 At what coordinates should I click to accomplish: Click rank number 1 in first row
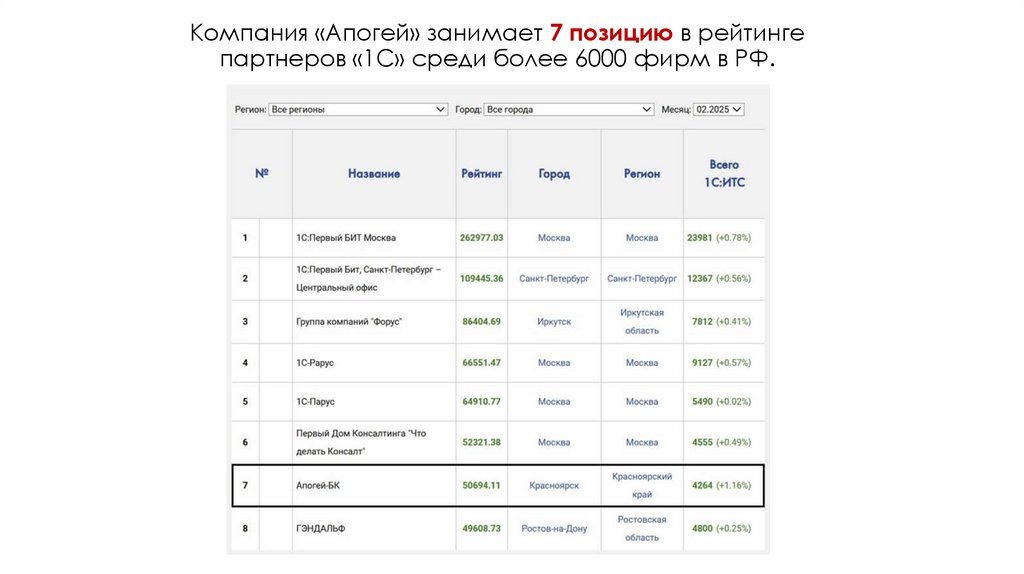[x=245, y=238]
